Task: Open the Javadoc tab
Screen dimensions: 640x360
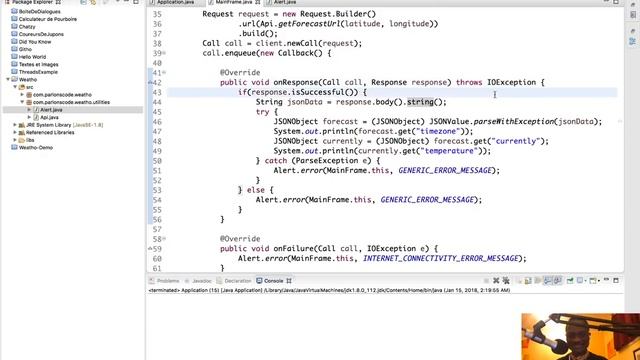Action: click(x=198, y=281)
